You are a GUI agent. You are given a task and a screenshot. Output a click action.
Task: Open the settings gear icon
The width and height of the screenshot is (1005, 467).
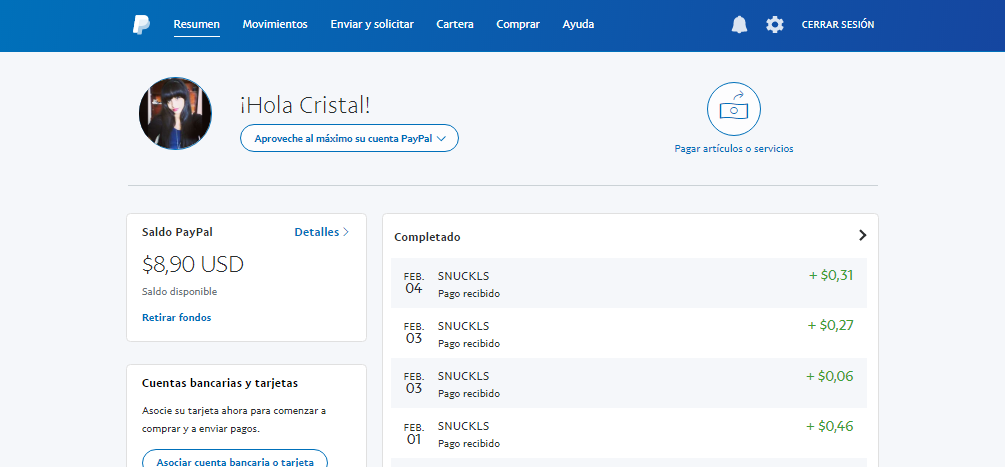click(x=774, y=25)
